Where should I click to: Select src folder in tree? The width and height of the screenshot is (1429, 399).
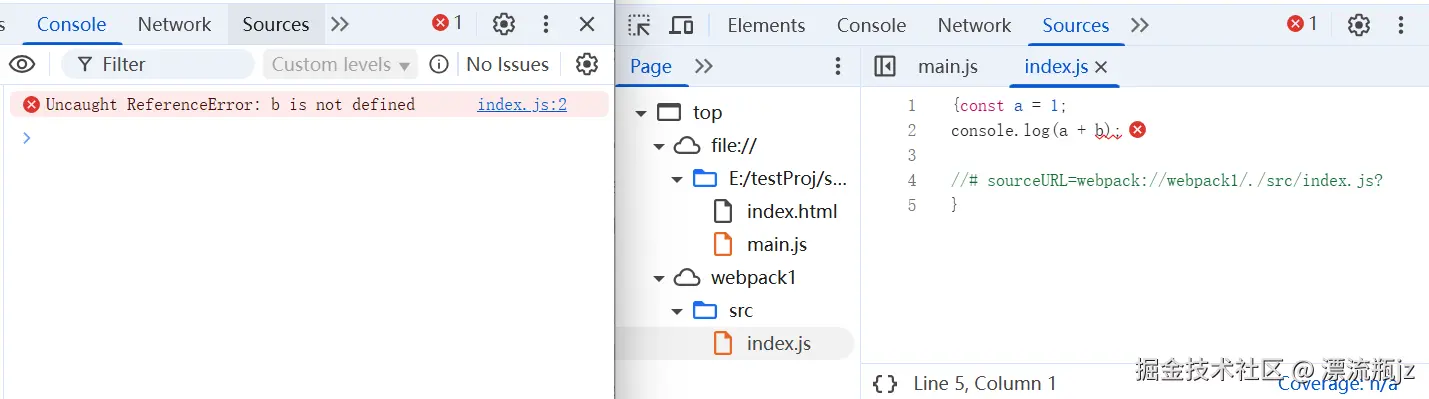(740, 311)
